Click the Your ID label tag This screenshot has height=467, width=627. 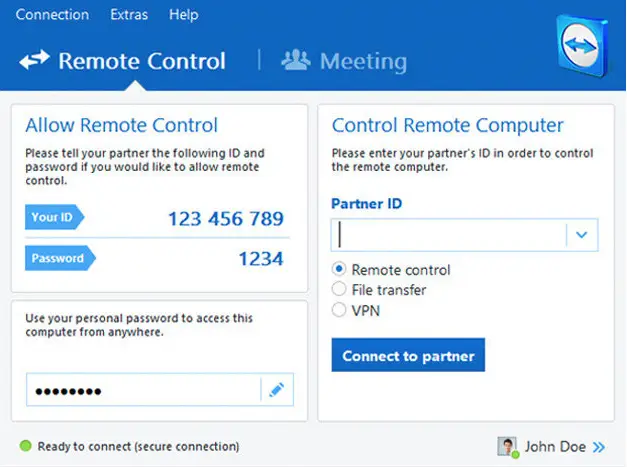coord(55,217)
